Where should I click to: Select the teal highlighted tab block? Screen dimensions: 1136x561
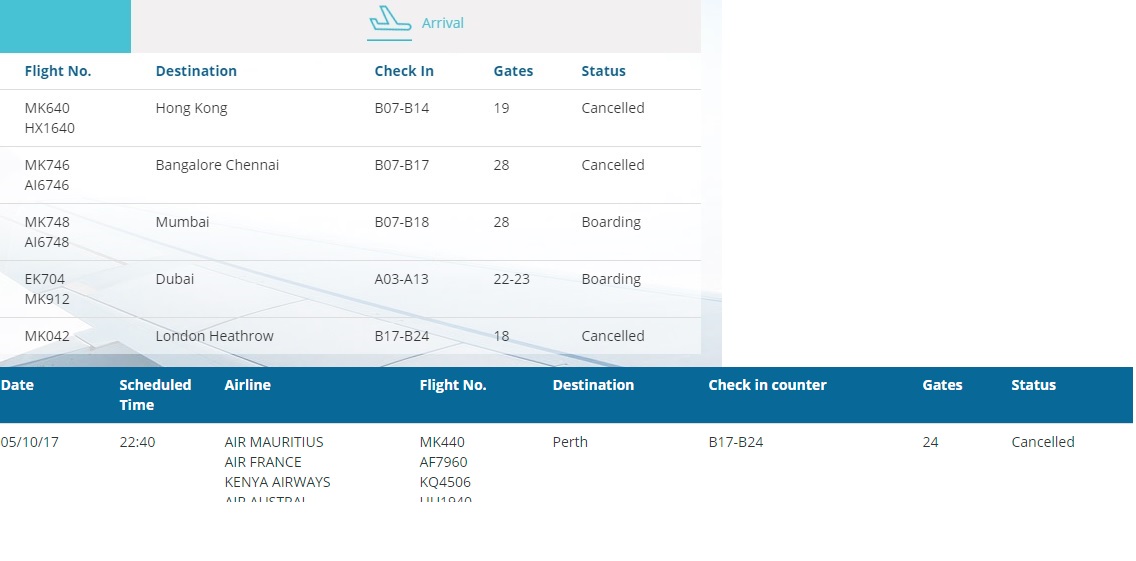[65, 26]
